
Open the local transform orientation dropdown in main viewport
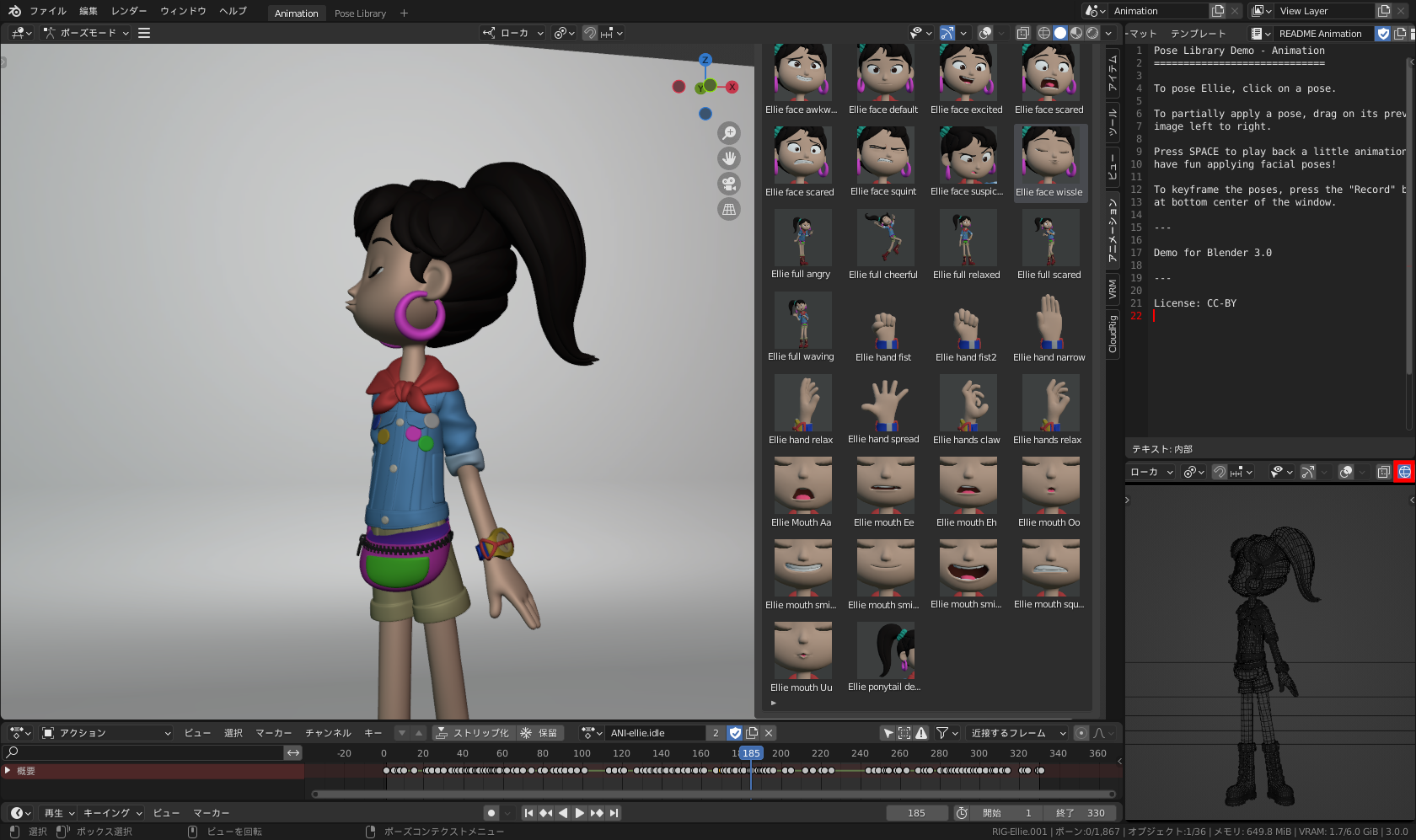click(x=513, y=33)
